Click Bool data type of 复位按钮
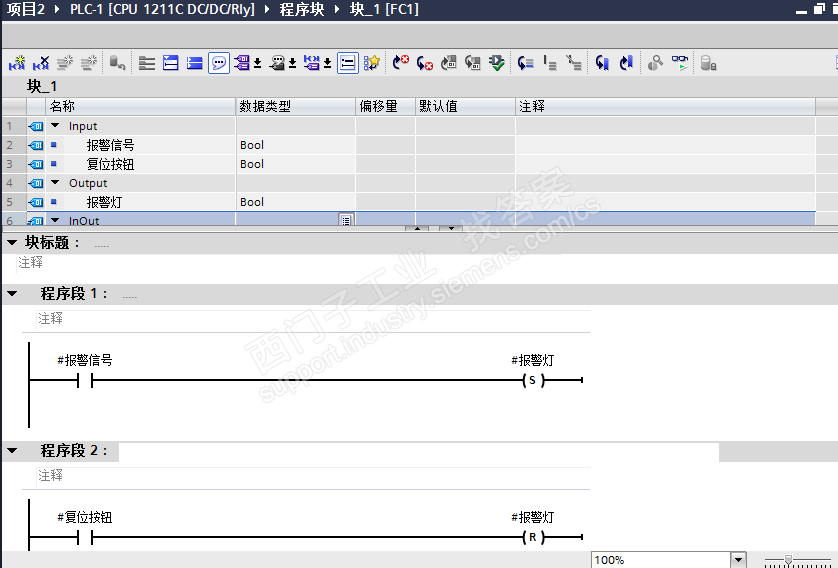 [x=296, y=164]
